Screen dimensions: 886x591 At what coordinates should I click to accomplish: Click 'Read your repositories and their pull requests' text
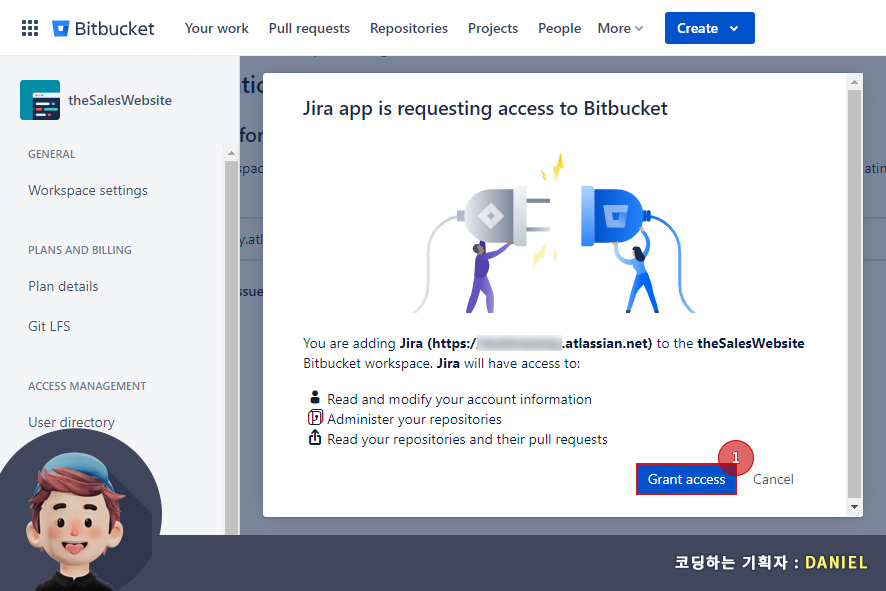467,440
